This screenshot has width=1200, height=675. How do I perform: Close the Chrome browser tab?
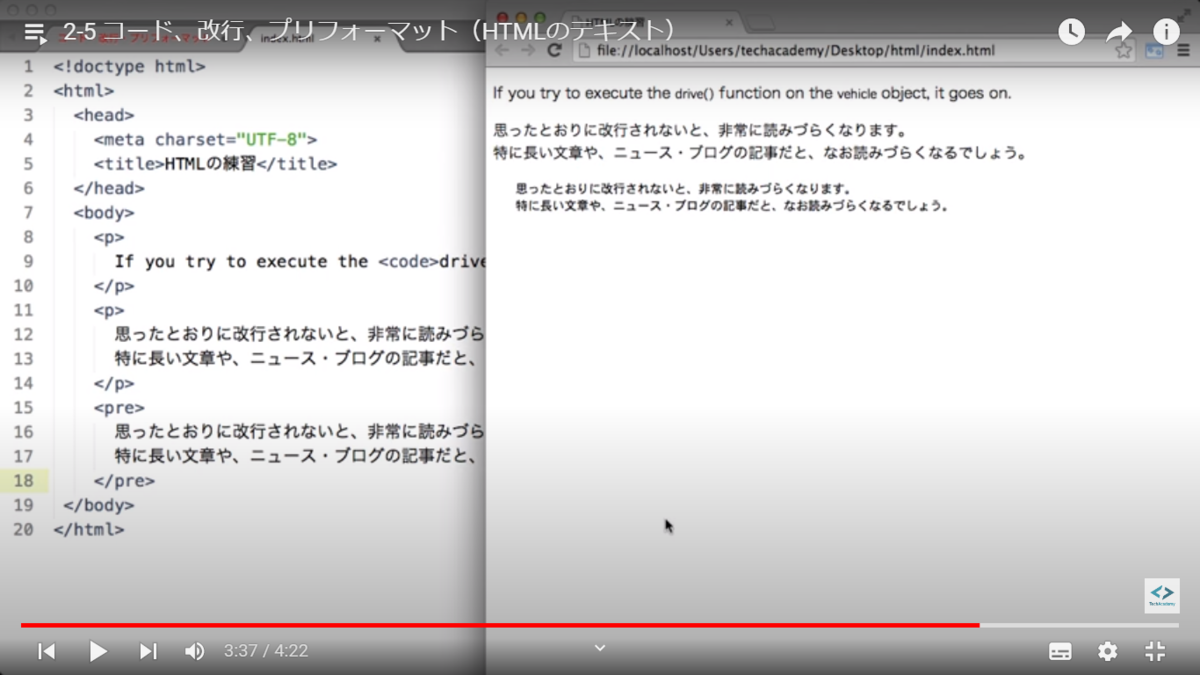coord(728,22)
